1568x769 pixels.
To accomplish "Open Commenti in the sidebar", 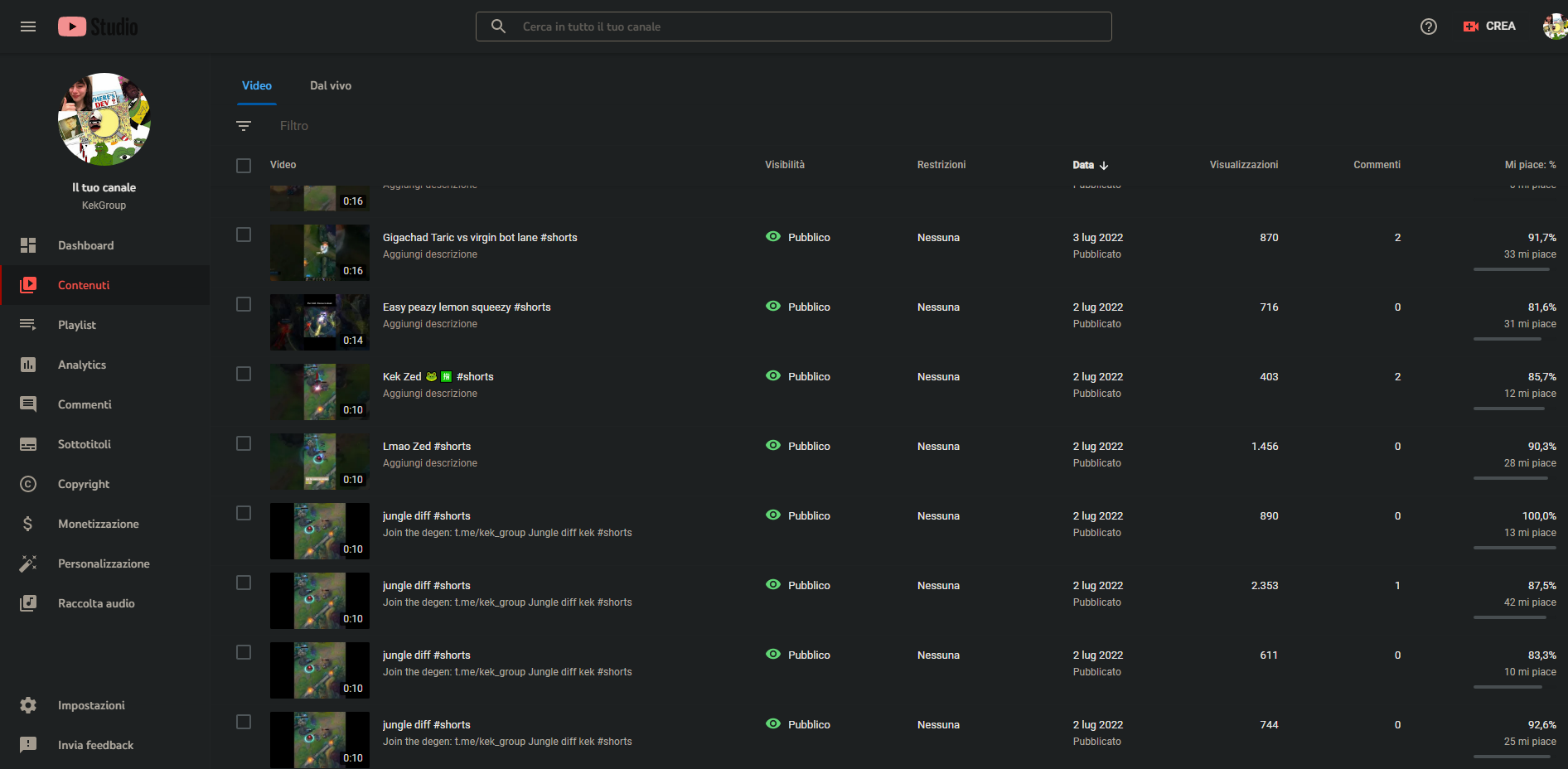I will point(104,404).
